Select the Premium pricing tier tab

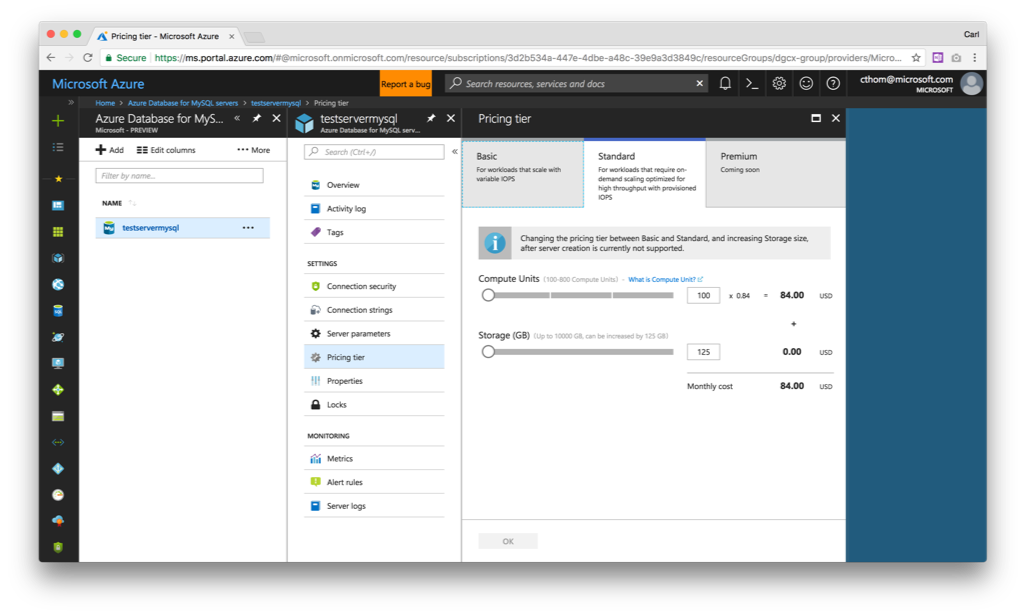776,173
